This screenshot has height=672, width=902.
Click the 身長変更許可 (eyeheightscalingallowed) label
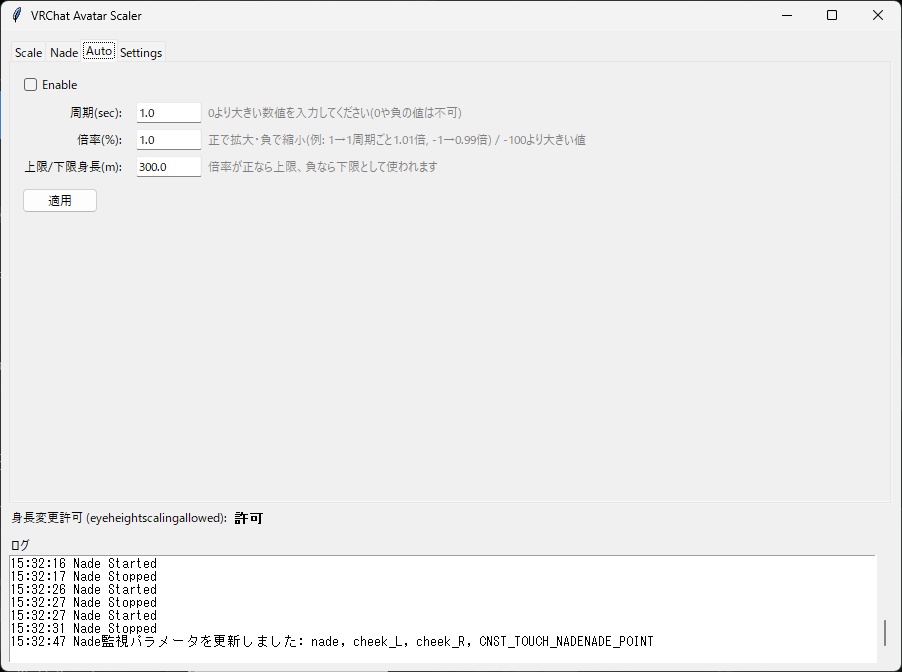coord(119,518)
